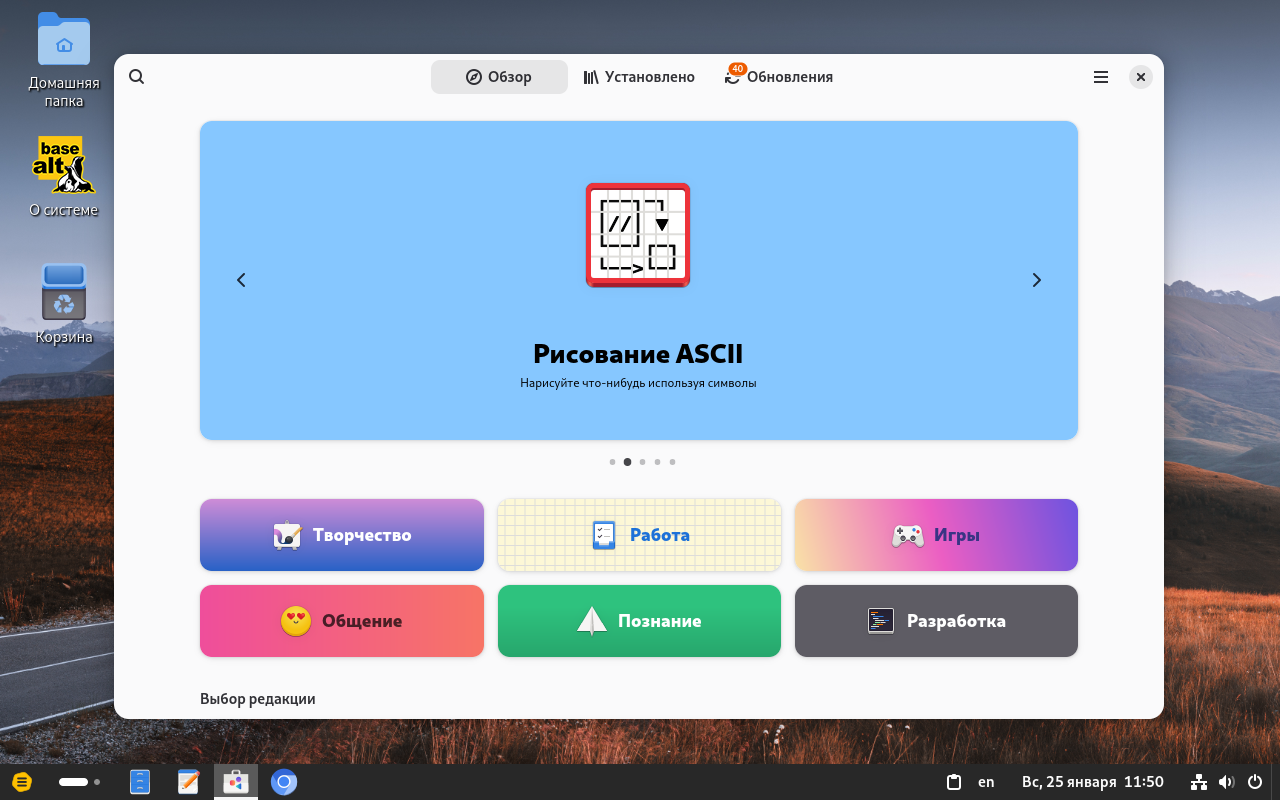1280x800 pixels.
Task: Open the Игры category via gamepad icon
Action: coord(908,535)
